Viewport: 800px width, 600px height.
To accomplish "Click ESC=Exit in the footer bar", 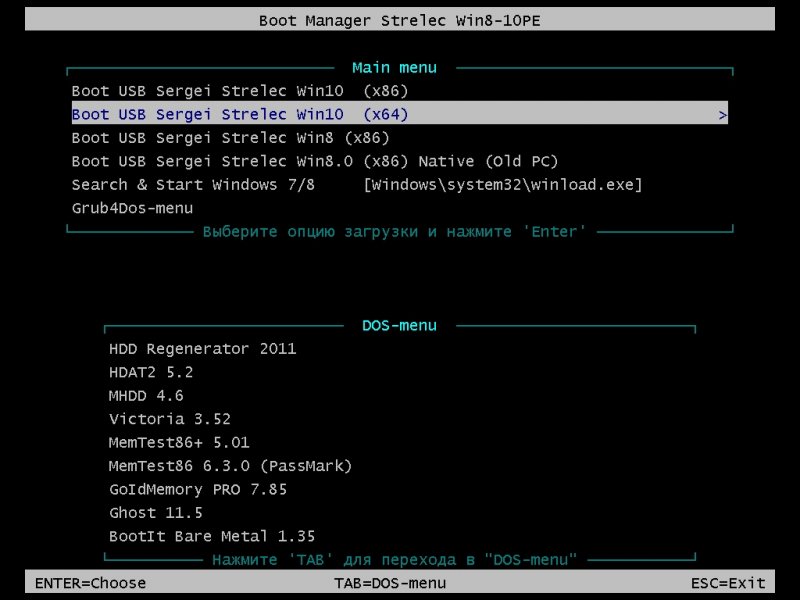I will 728,583.
